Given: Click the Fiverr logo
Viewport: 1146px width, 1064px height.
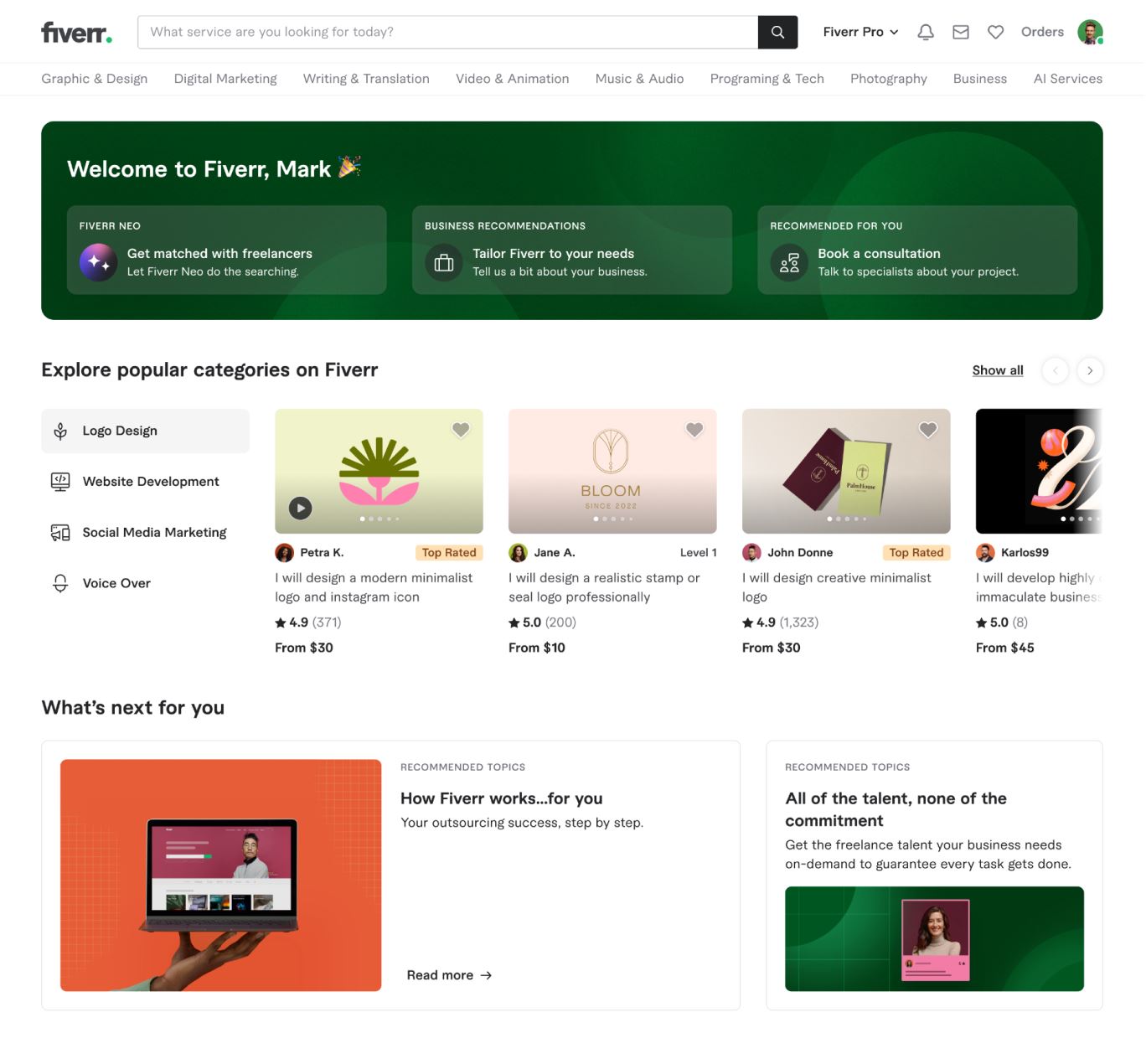Looking at the screenshot, I should 76,32.
